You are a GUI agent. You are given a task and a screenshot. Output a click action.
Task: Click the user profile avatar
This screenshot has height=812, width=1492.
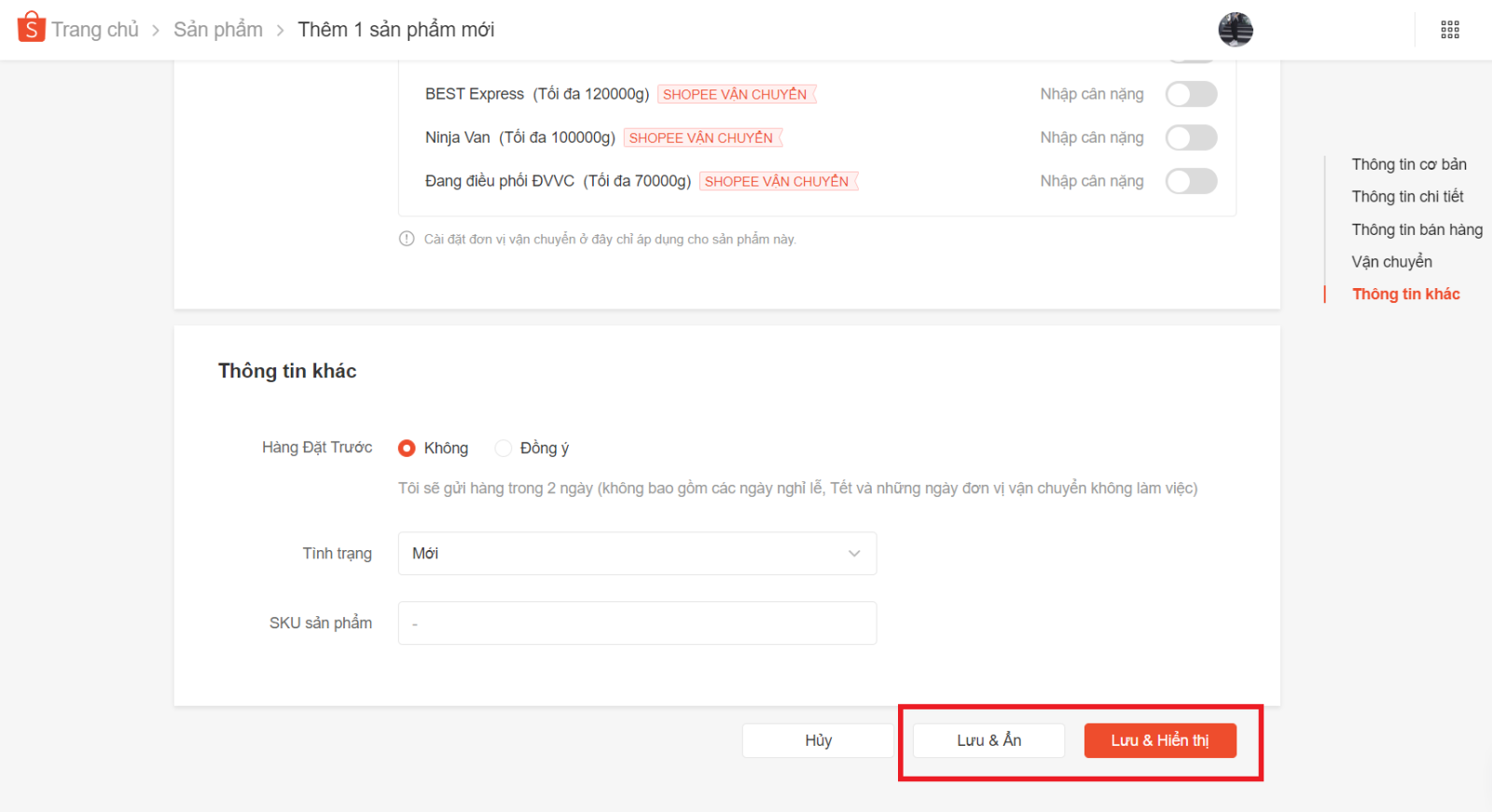[x=1235, y=30]
